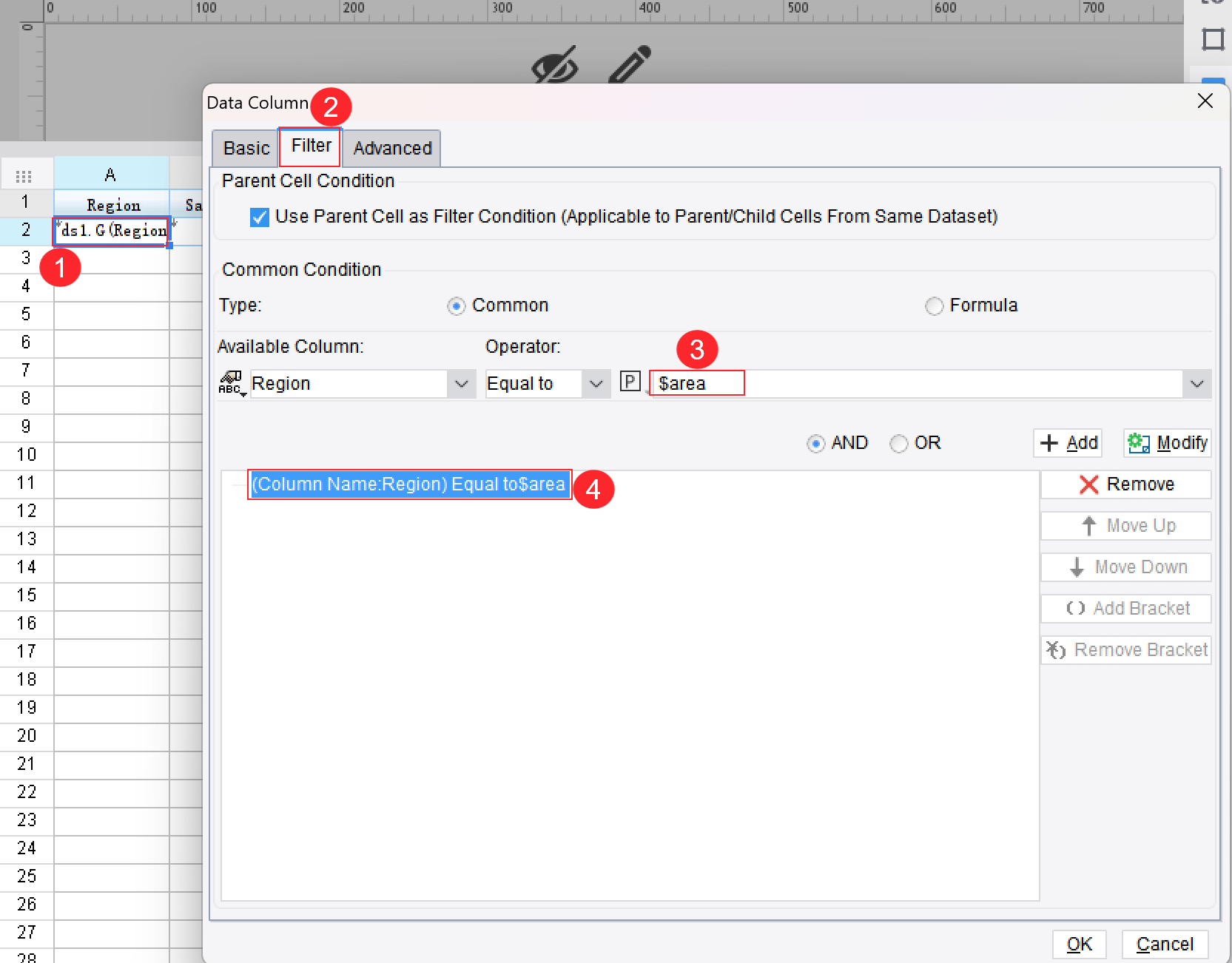Choose the AND condition radio button
Viewport: 1232px width, 963px height.
tap(815, 443)
